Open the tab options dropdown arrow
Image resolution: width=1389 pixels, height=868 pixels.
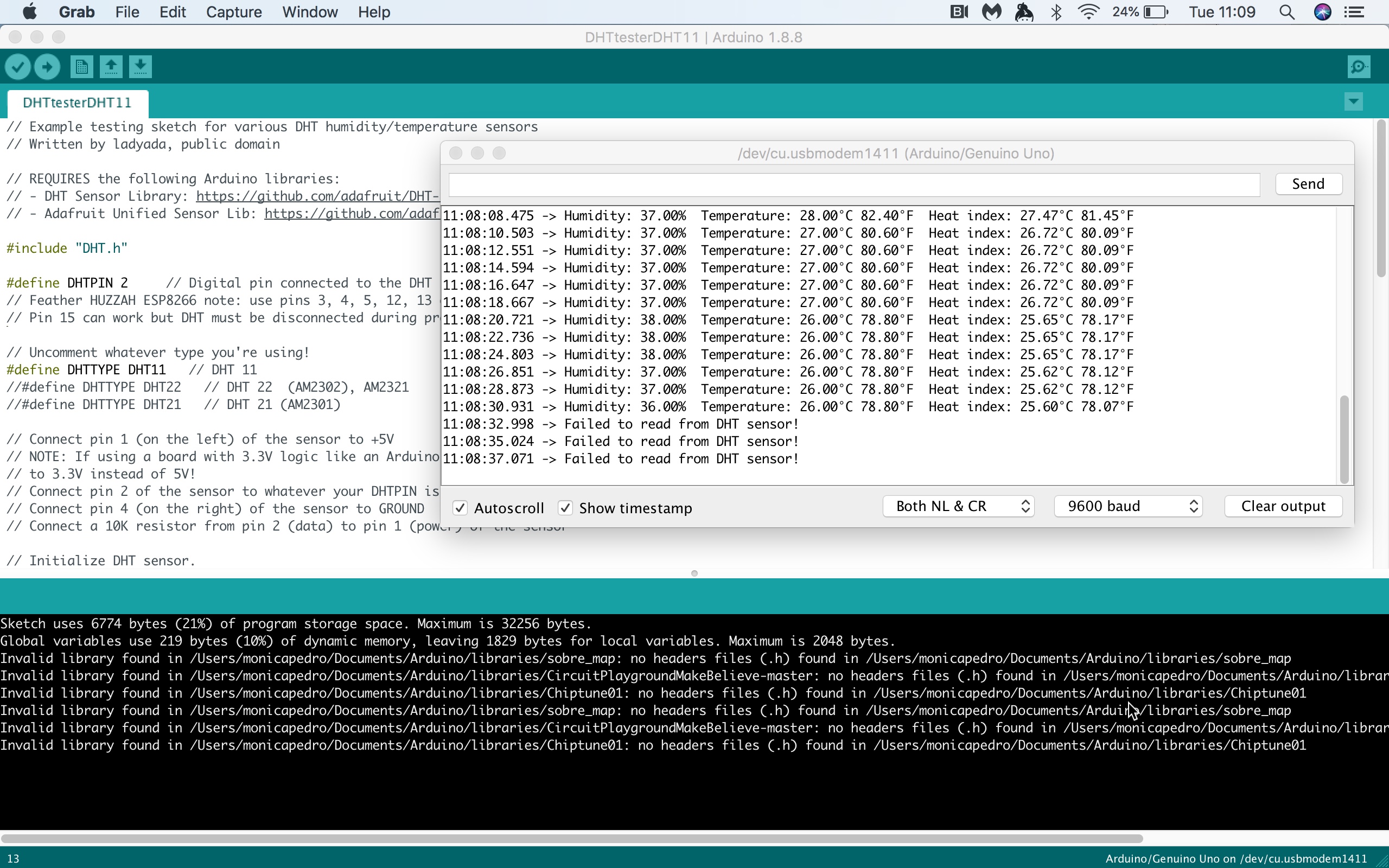(x=1353, y=102)
